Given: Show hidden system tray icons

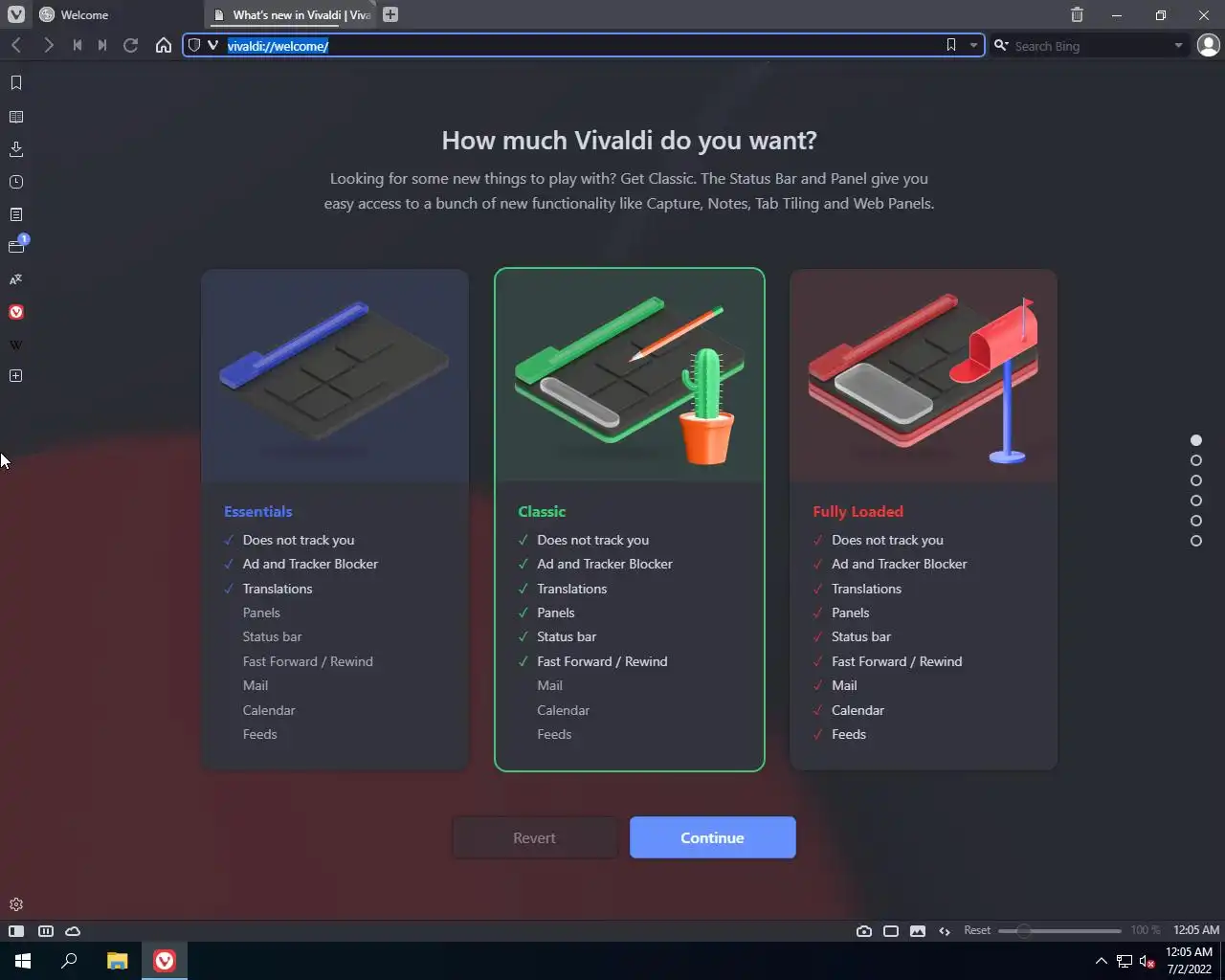Looking at the screenshot, I should coord(1101,961).
